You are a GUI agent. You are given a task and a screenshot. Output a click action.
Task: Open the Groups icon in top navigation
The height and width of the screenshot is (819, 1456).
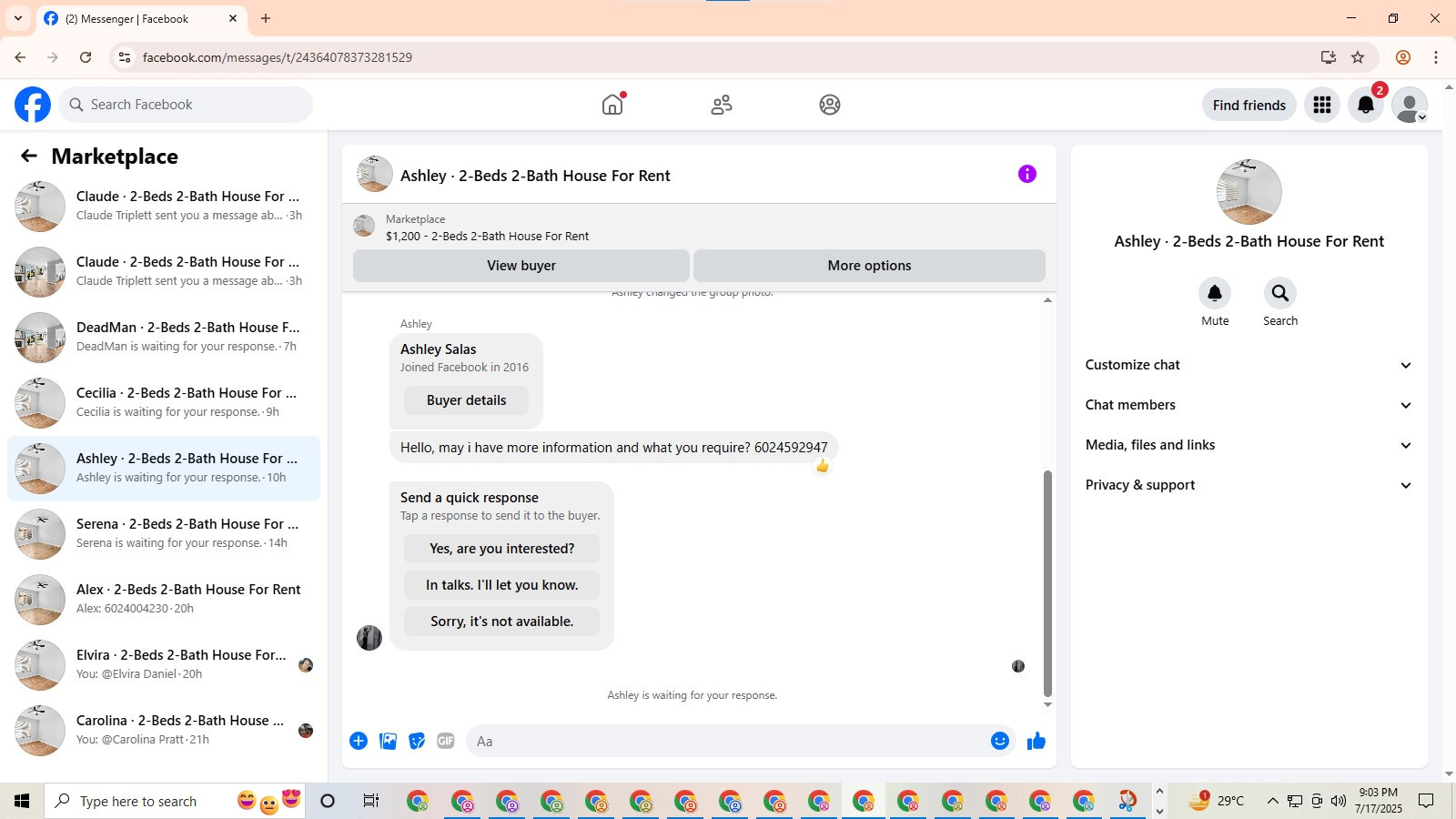pyautogui.click(x=830, y=105)
